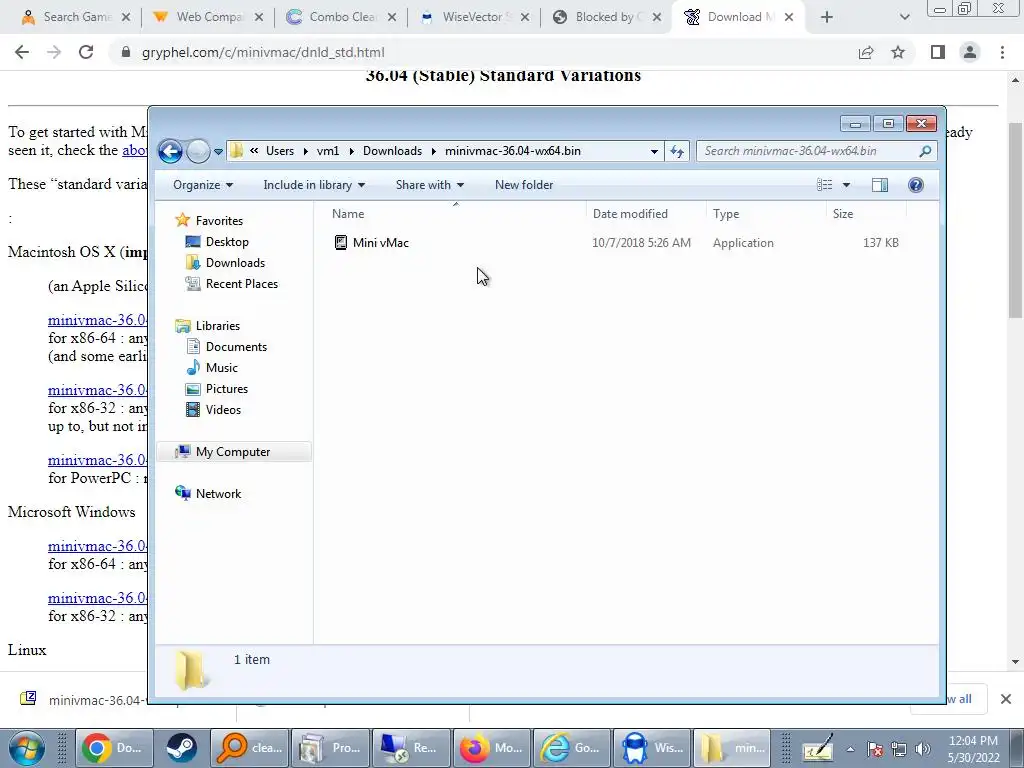Expand the view options dropdown arrow
This screenshot has width=1024, height=768.
click(x=846, y=185)
